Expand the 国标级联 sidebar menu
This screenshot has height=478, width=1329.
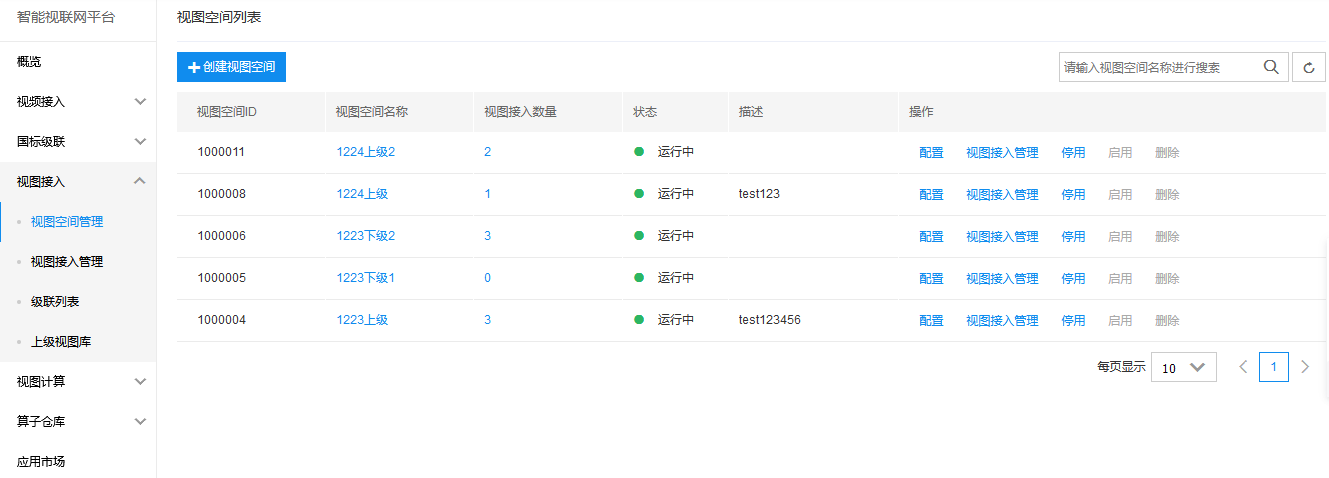coord(78,142)
